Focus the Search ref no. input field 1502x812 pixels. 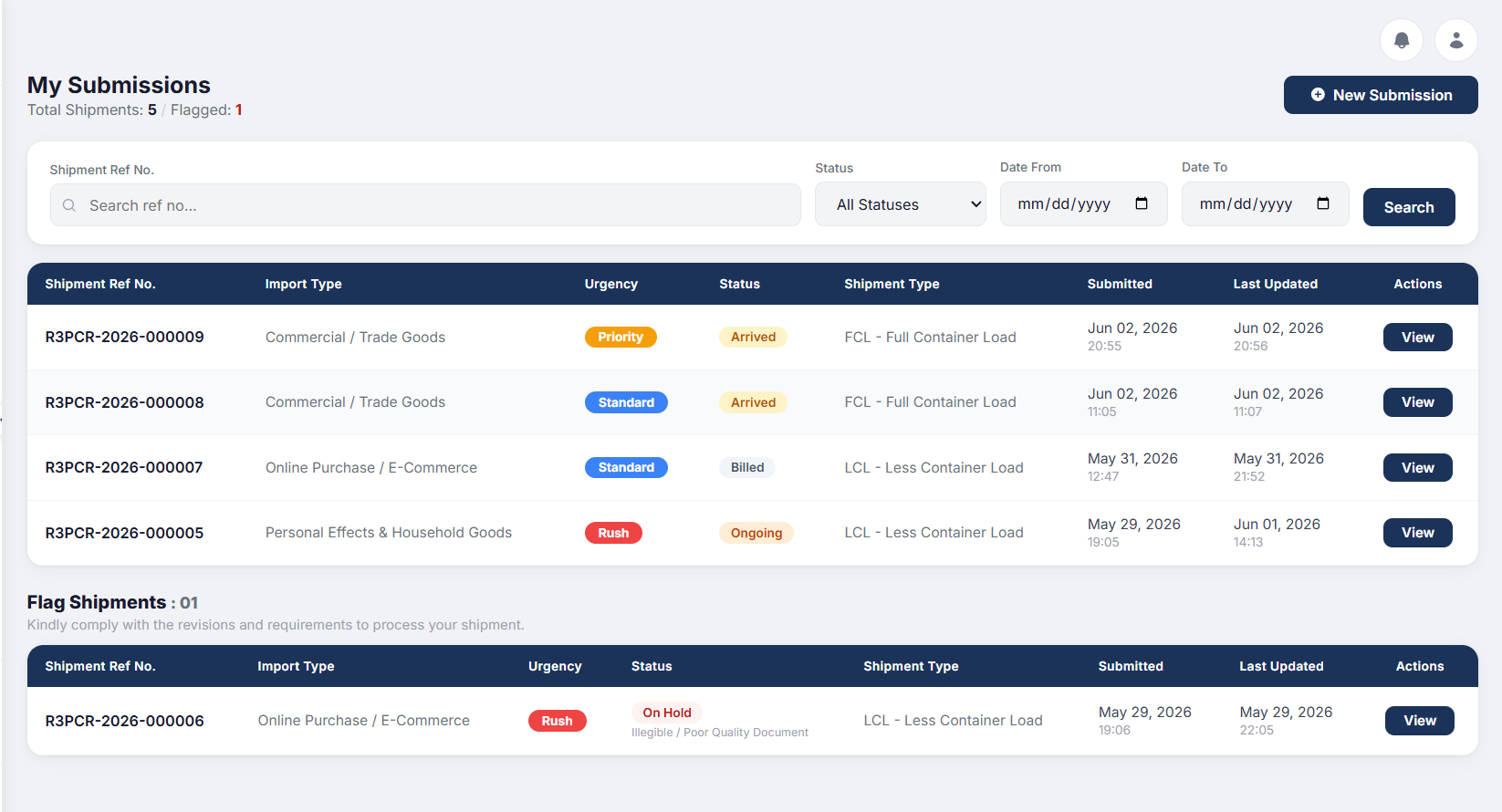click(425, 205)
